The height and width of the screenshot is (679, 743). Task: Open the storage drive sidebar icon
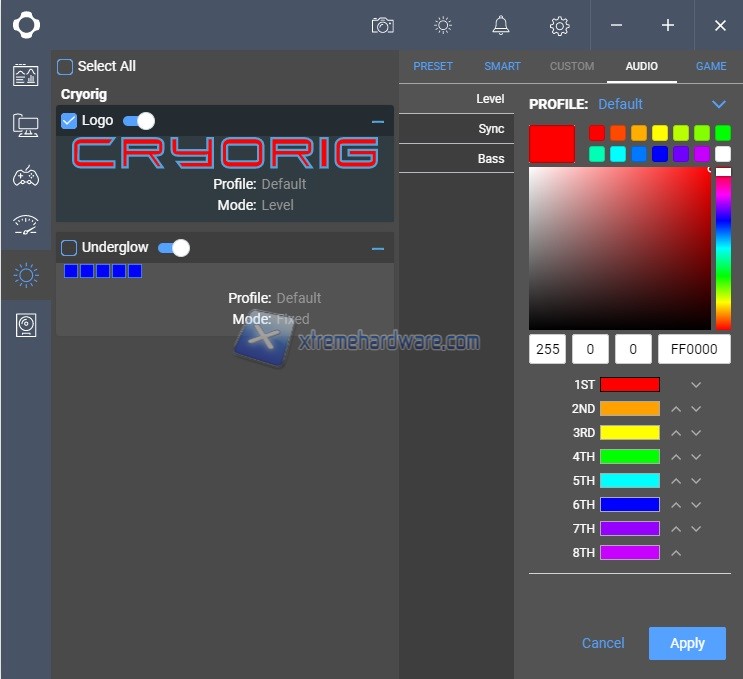click(x=25, y=325)
